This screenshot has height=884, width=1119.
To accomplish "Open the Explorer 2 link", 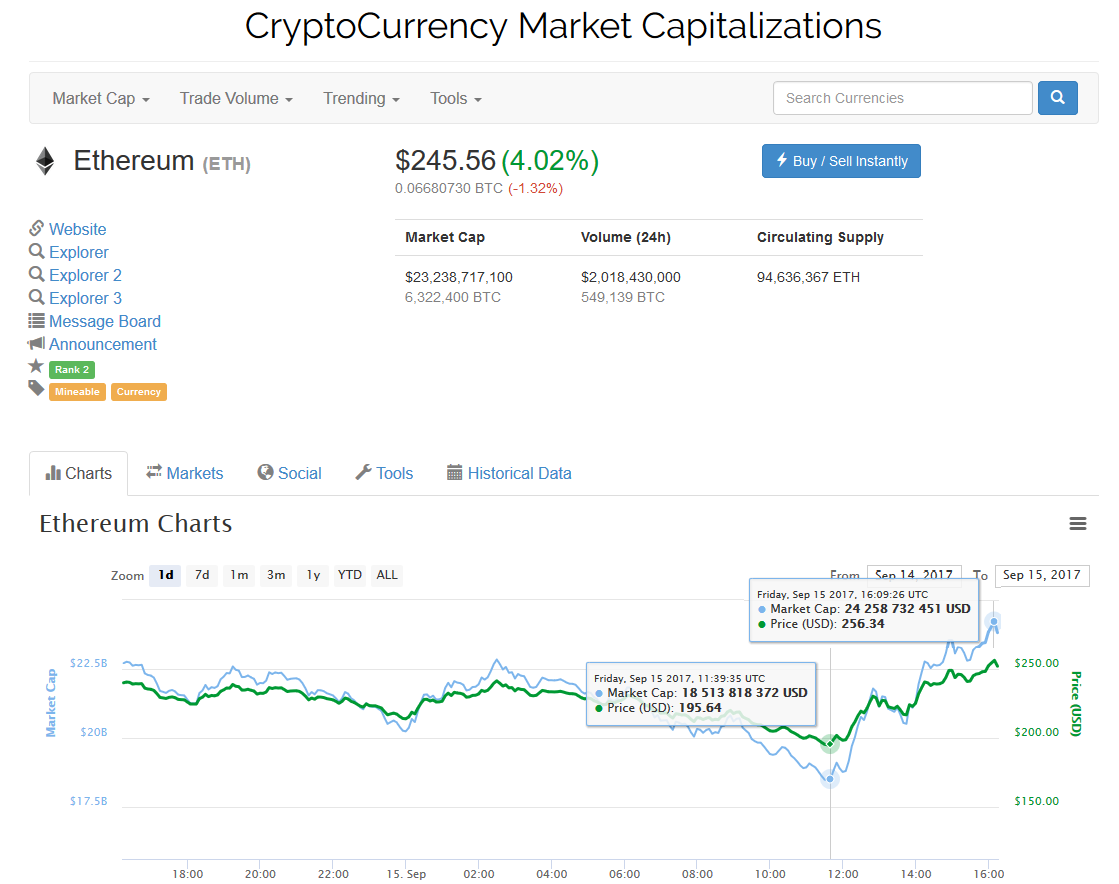I will pyautogui.click(x=85, y=275).
